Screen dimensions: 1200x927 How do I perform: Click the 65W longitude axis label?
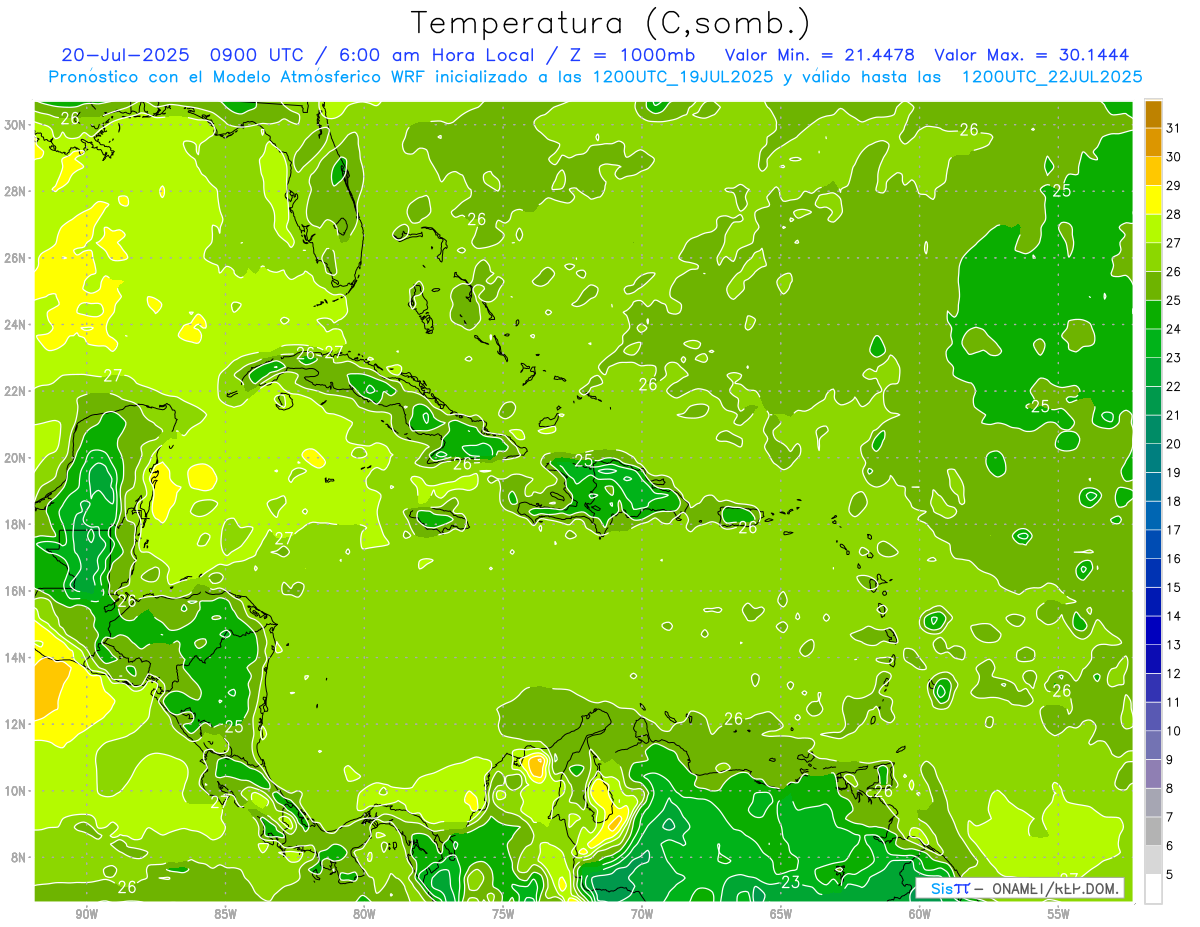(x=781, y=914)
